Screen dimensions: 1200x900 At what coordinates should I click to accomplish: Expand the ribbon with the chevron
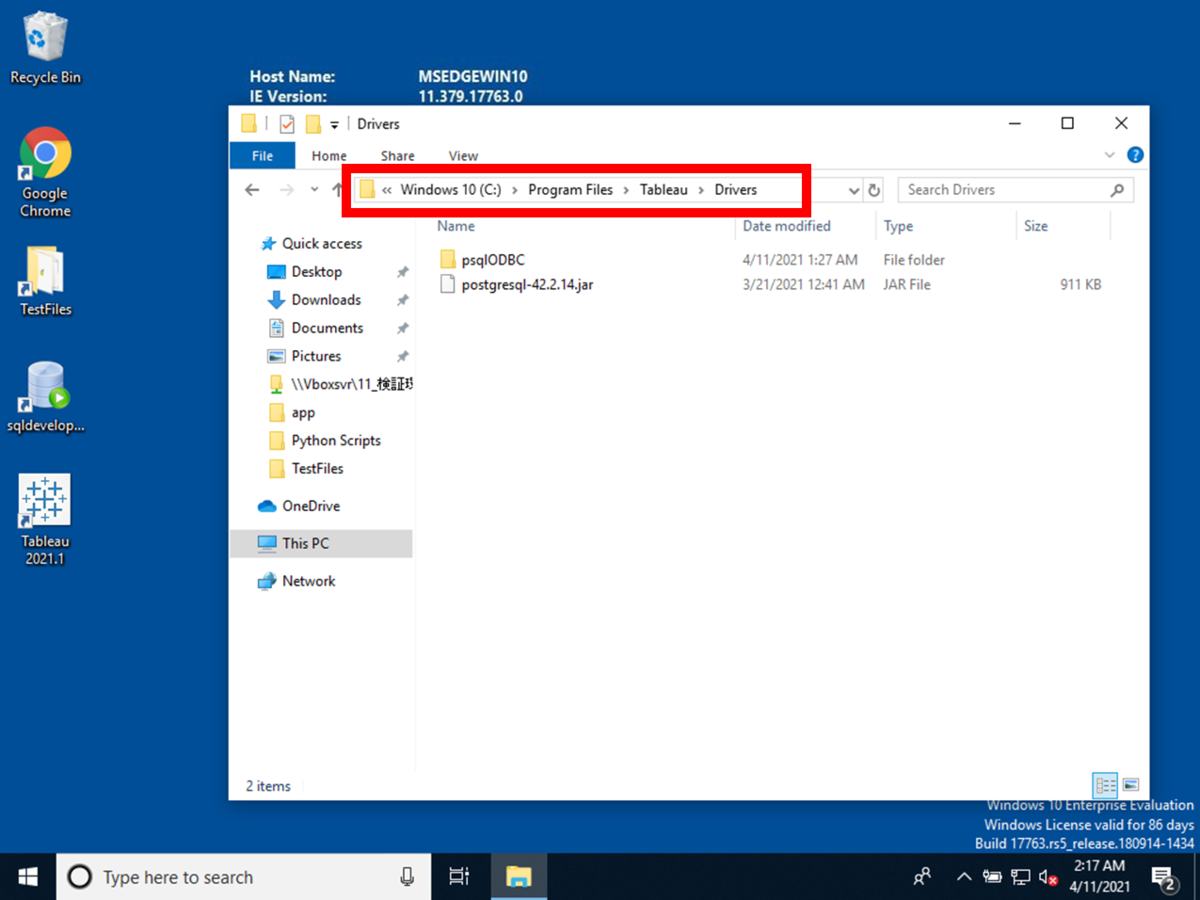tap(1109, 155)
